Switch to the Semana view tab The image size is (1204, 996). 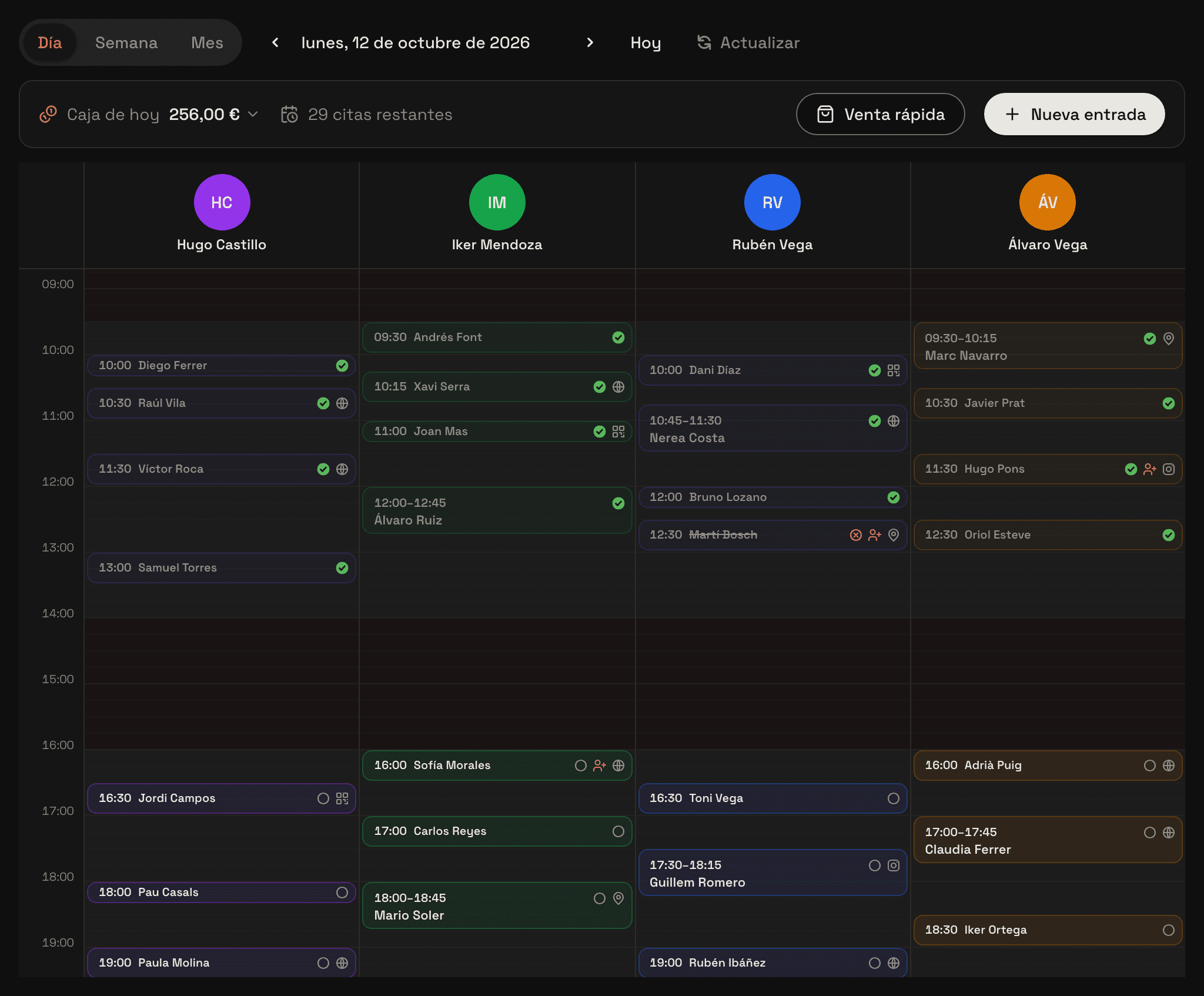point(126,42)
